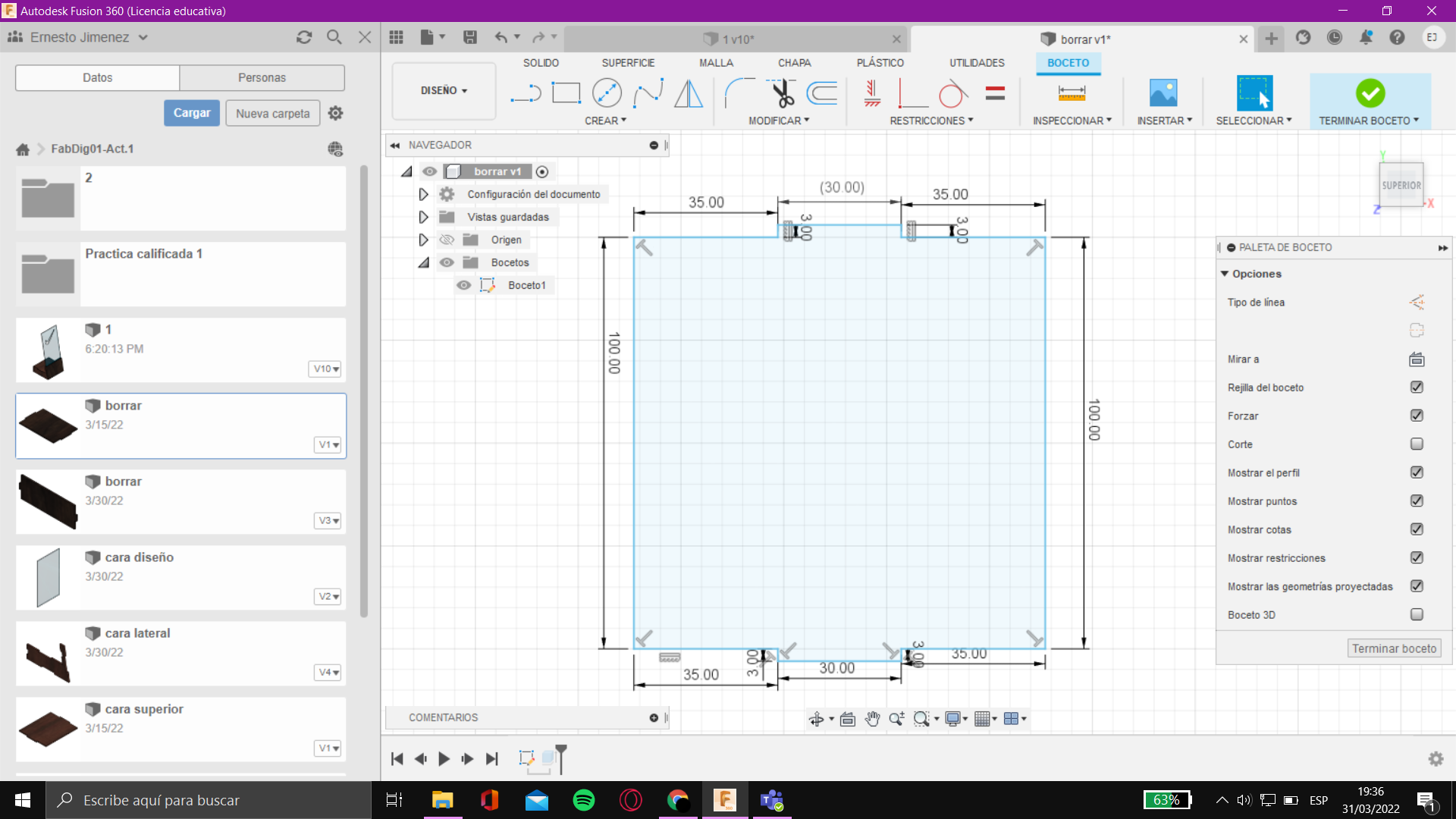This screenshot has width=1456, height=819.
Task: Uncheck Rejilla del boceto checkbox
Action: [x=1417, y=388]
